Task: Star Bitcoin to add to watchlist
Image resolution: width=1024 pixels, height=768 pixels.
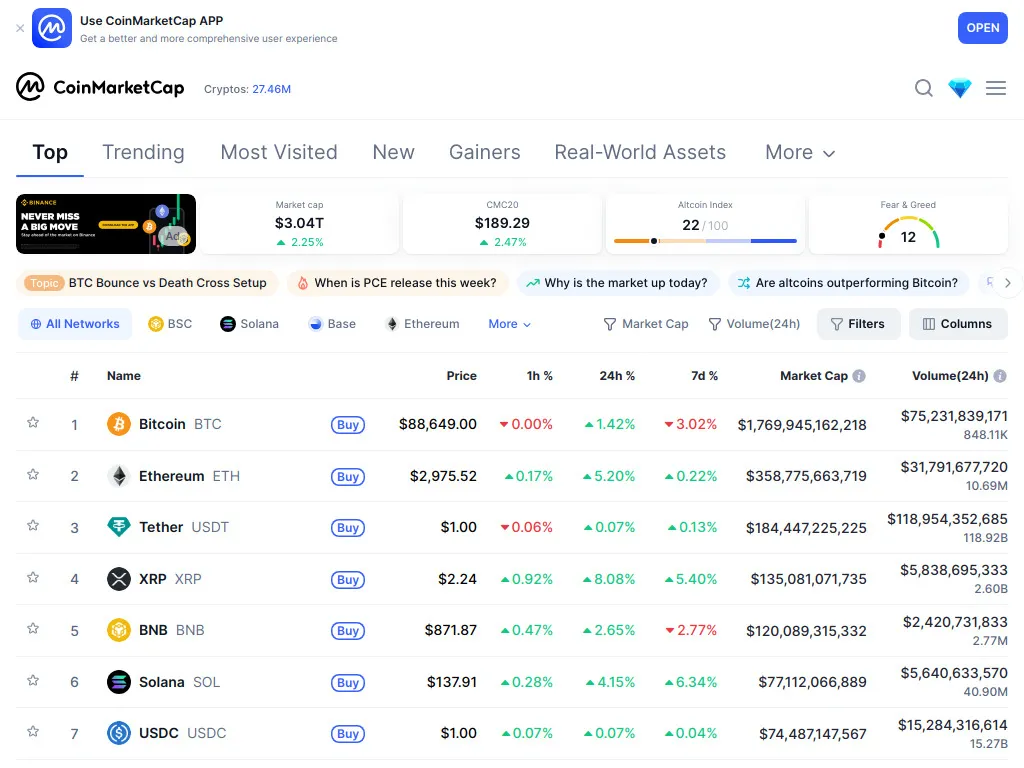Action: point(33,424)
